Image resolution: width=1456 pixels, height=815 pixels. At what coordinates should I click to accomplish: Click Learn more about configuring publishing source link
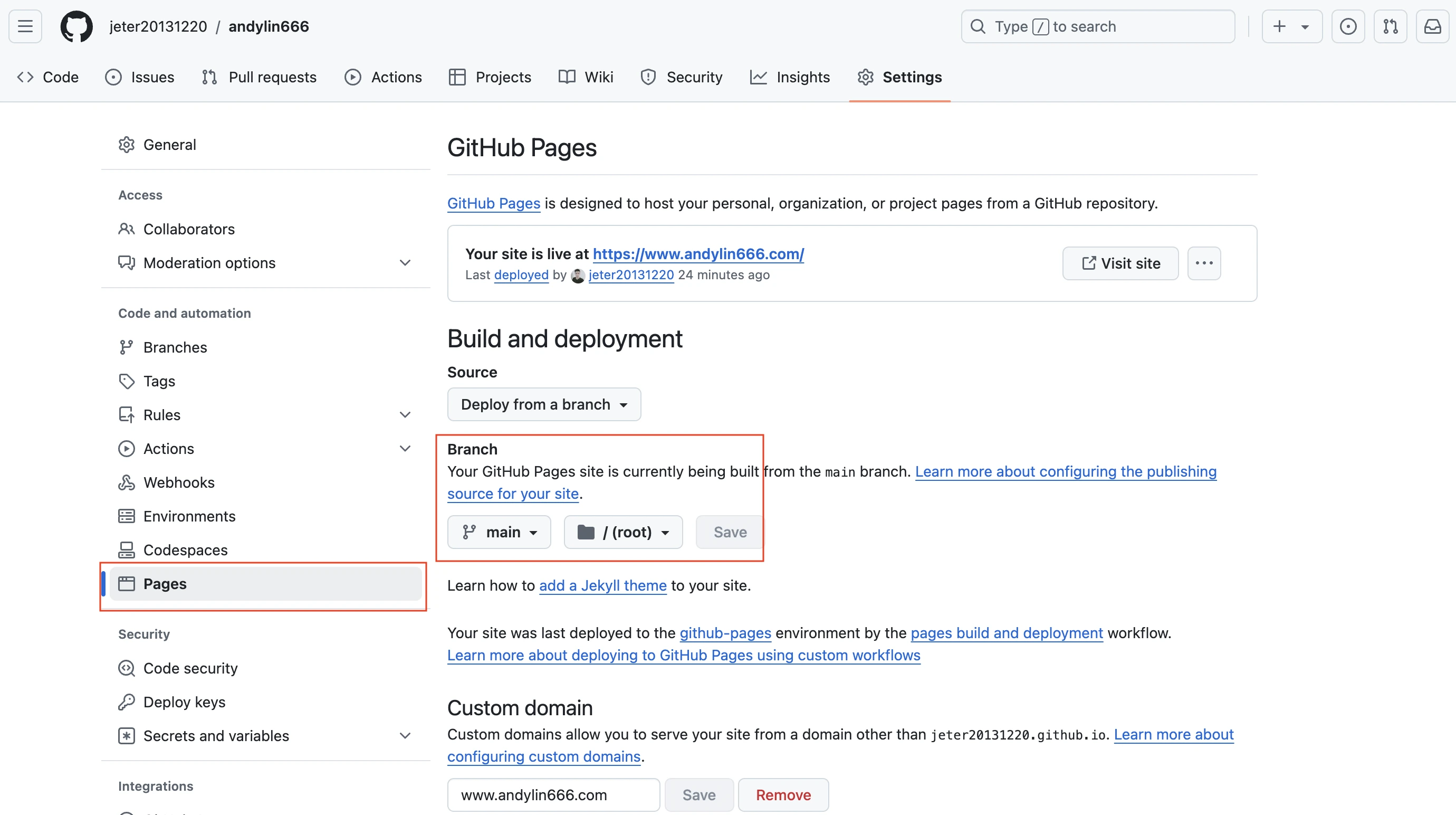tap(1066, 472)
